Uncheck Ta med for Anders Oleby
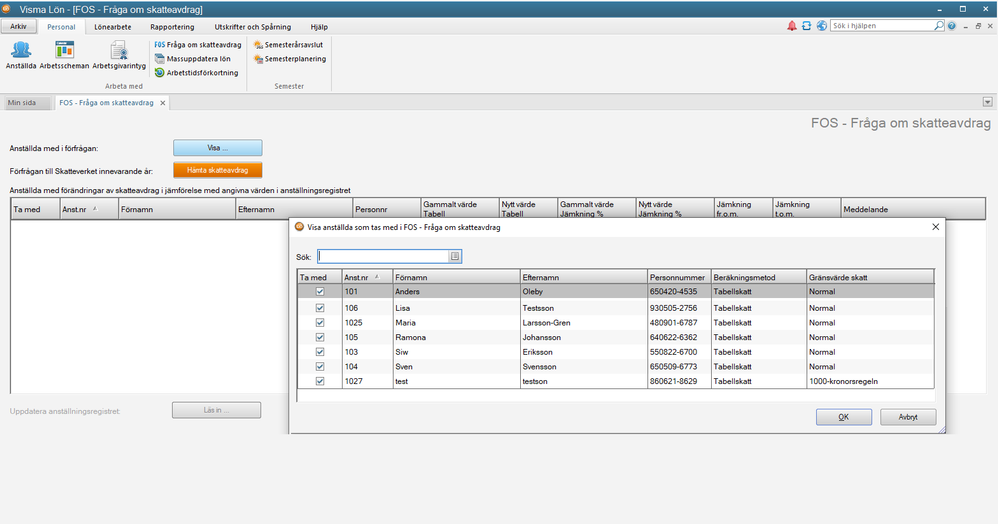This screenshot has width=998, height=524. pos(320,292)
